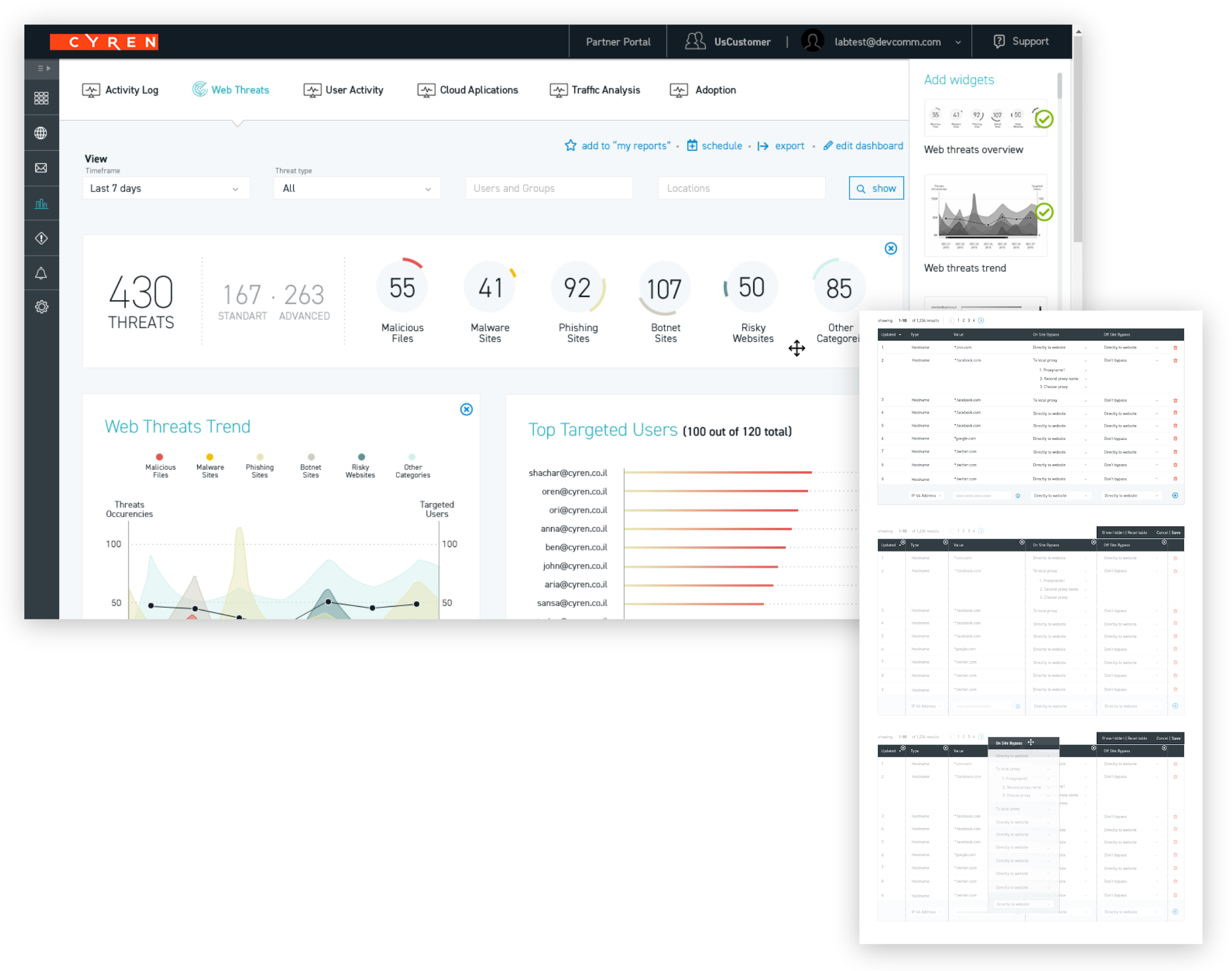
Task: Click the export arrow icon
Action: 763,146
